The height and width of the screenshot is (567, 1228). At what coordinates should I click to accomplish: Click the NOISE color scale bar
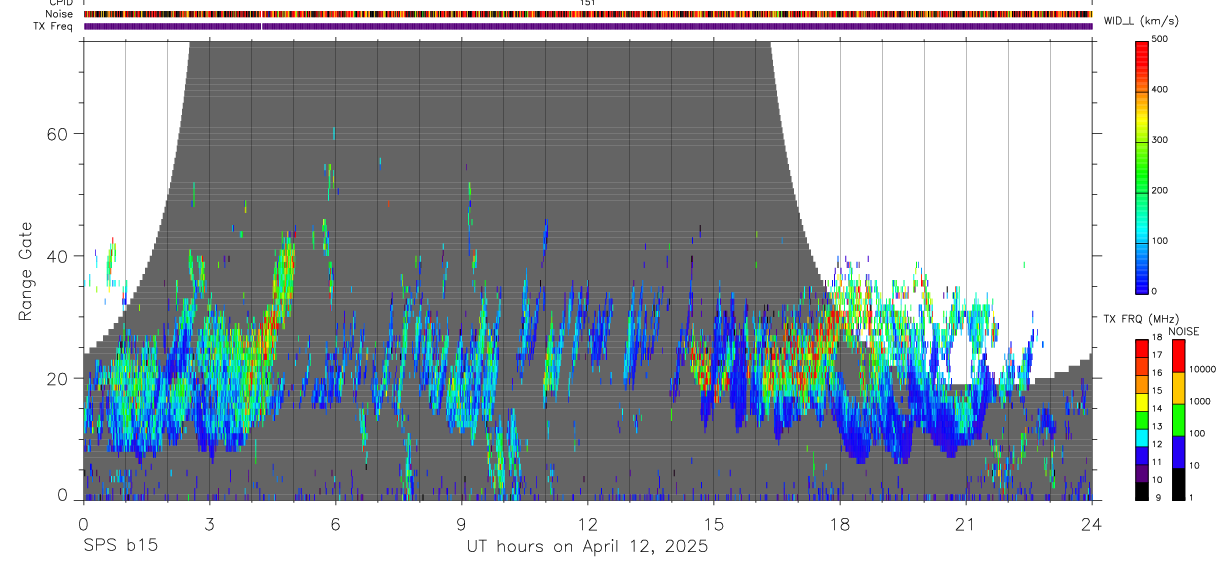tap(1180, 419)
